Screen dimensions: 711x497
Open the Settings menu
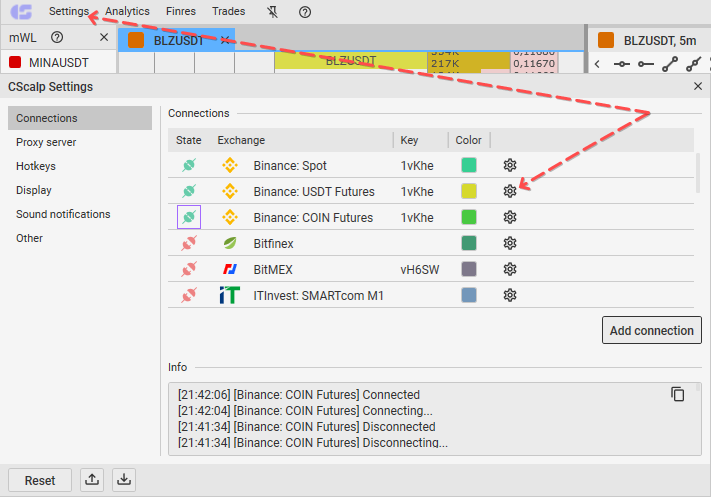(69, 11)
